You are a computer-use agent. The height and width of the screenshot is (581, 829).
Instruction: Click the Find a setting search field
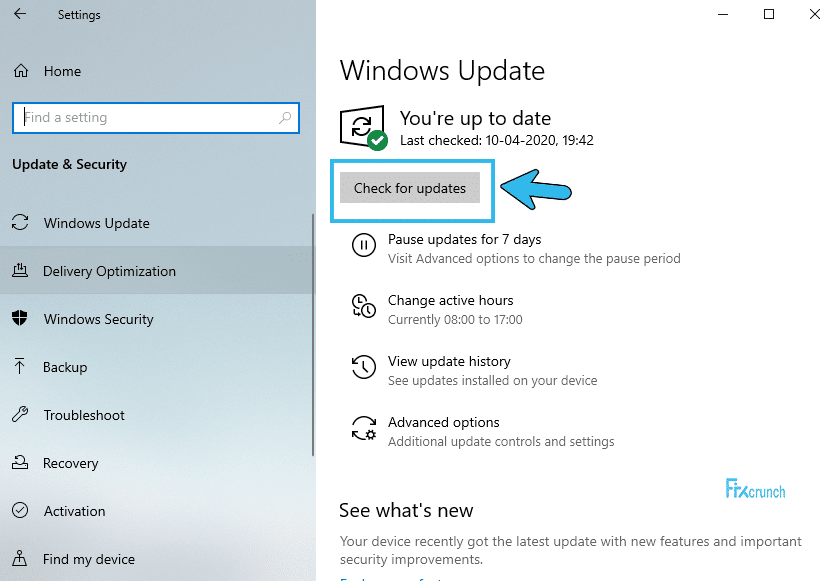[155, 117]
